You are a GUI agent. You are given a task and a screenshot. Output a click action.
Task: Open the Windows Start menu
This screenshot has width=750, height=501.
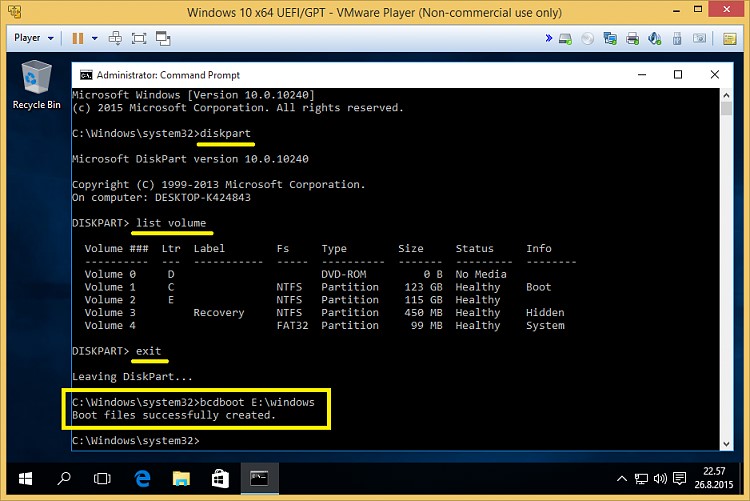tap(23, 478)
